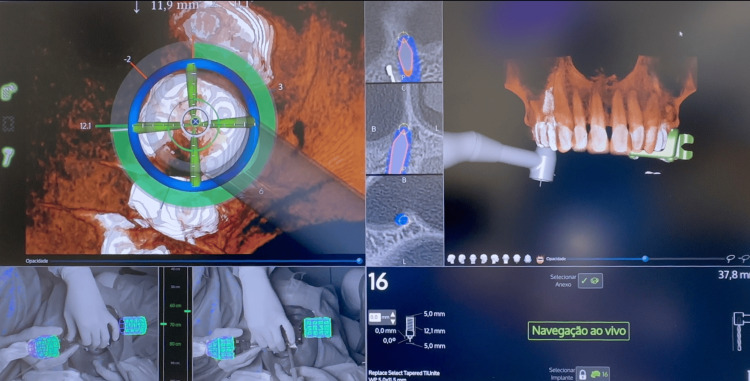Open the bottom axial CT slice view
The height and width of the screenshot is (381, 750).
pyautogui.click(x=403, y=220)
